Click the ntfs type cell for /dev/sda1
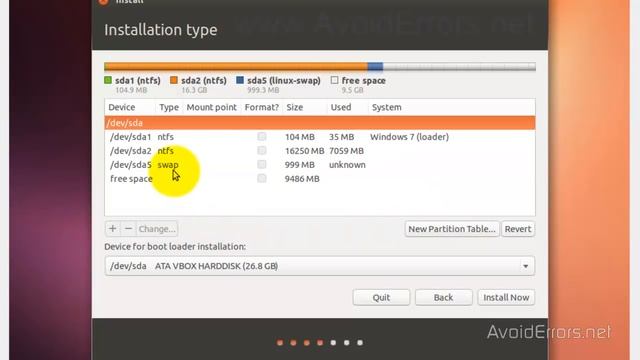Screen dimensions: 640x360 (x=166, y=137)
